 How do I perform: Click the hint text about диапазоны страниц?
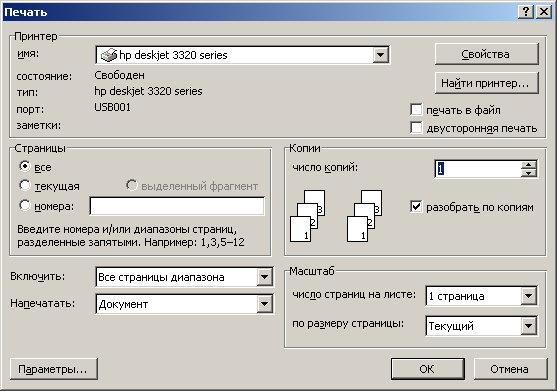click(131, 236)
